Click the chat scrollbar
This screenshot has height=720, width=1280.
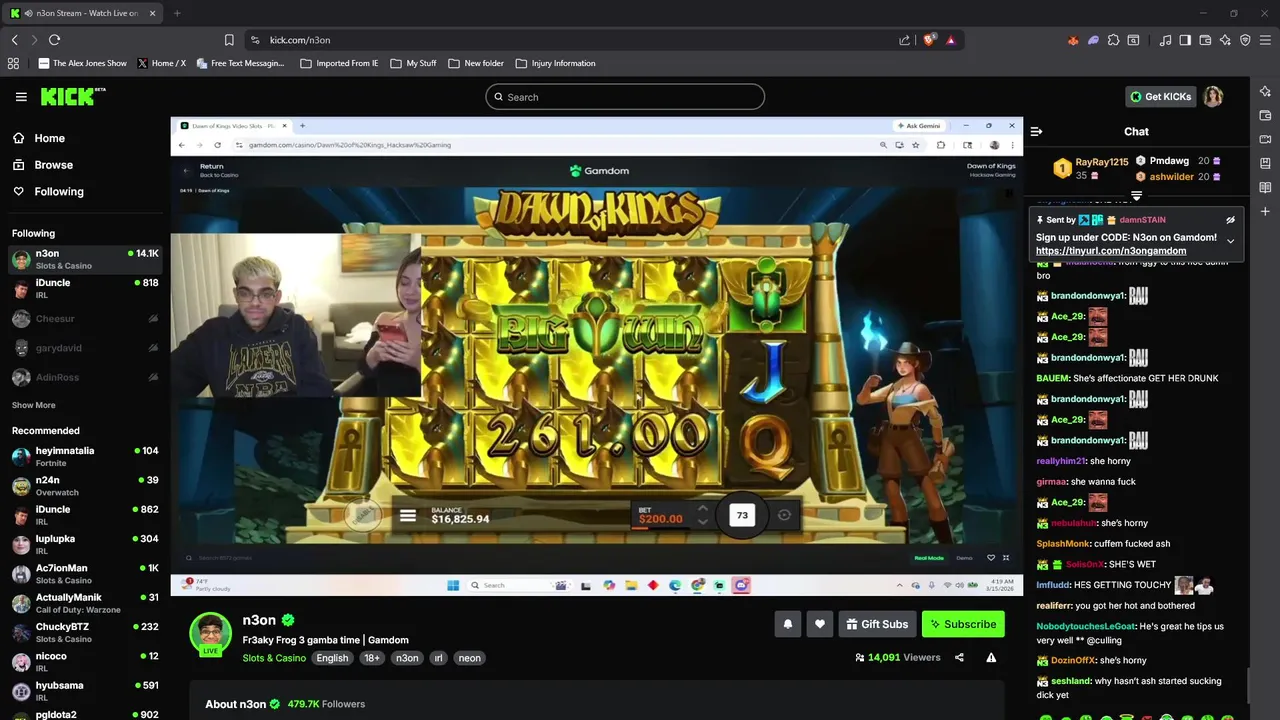1247,686
